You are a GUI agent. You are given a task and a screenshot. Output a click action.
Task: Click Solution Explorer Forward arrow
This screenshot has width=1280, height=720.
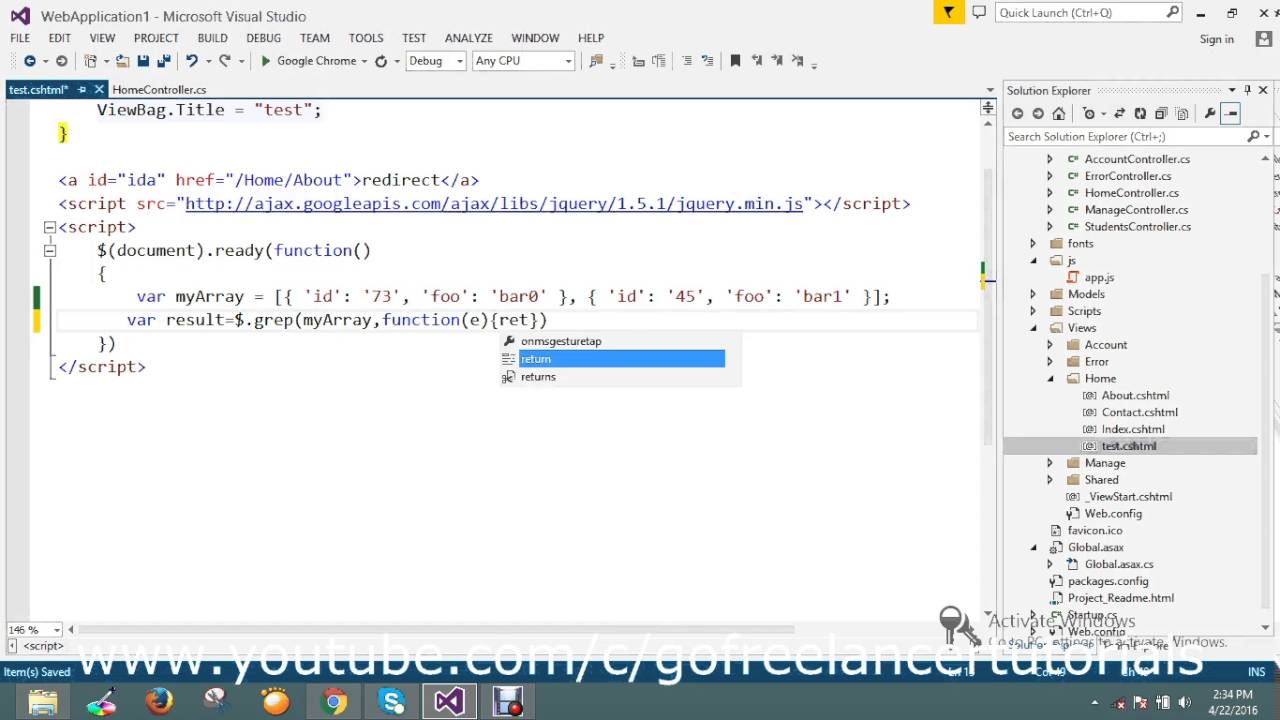click(x=1038, y=114)
